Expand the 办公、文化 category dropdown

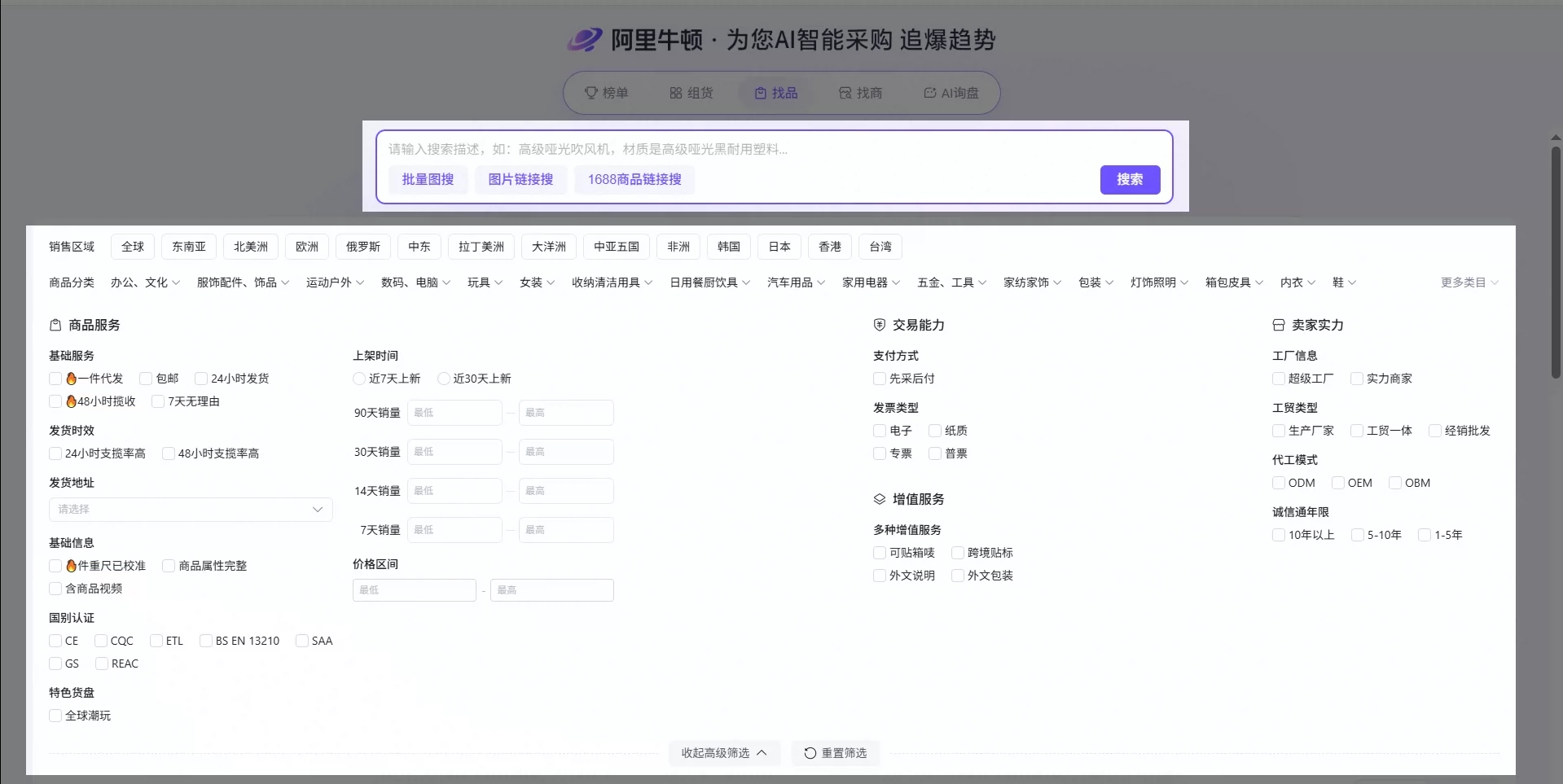[145, 283]
